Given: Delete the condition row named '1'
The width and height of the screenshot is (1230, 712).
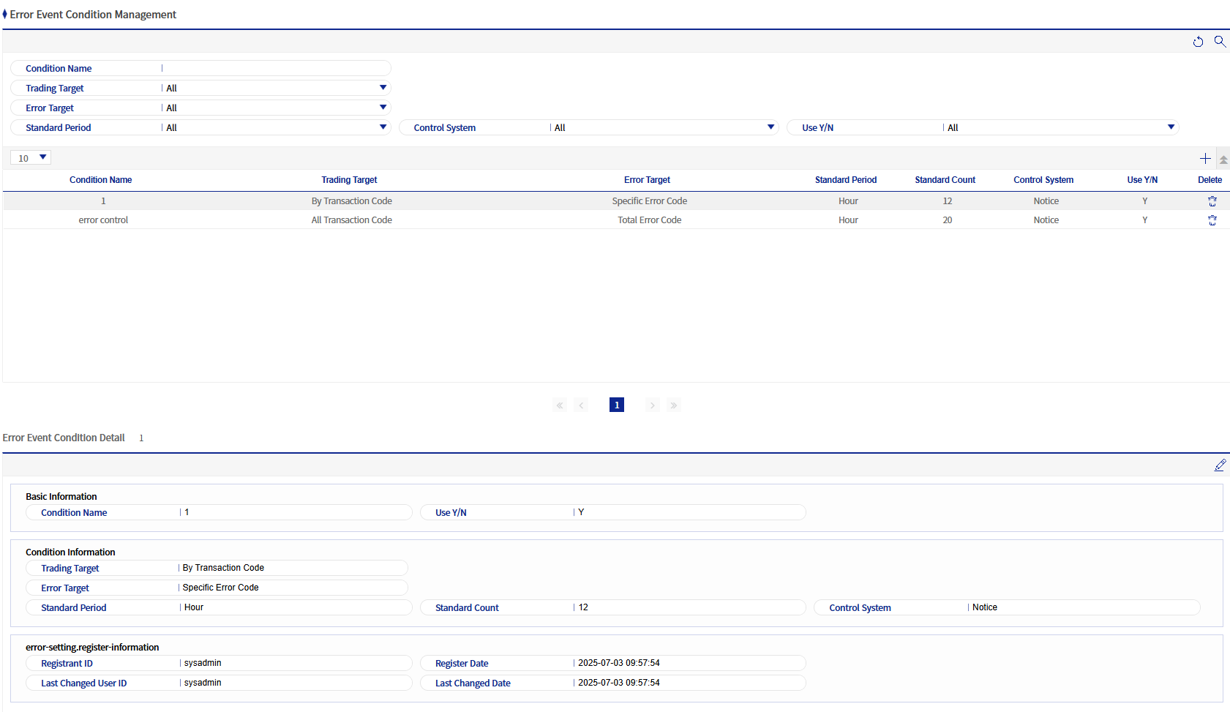Looking at the screenshot, I should pos(1212,201).
